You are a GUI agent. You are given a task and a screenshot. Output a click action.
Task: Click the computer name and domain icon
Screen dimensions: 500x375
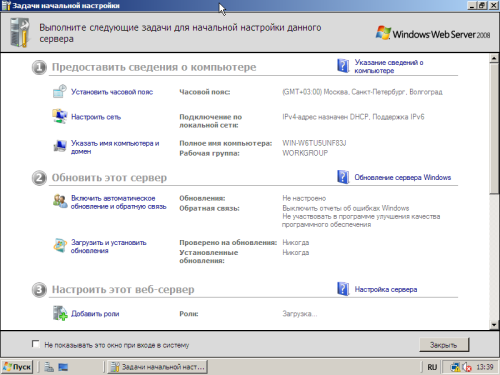click(60, 146)
